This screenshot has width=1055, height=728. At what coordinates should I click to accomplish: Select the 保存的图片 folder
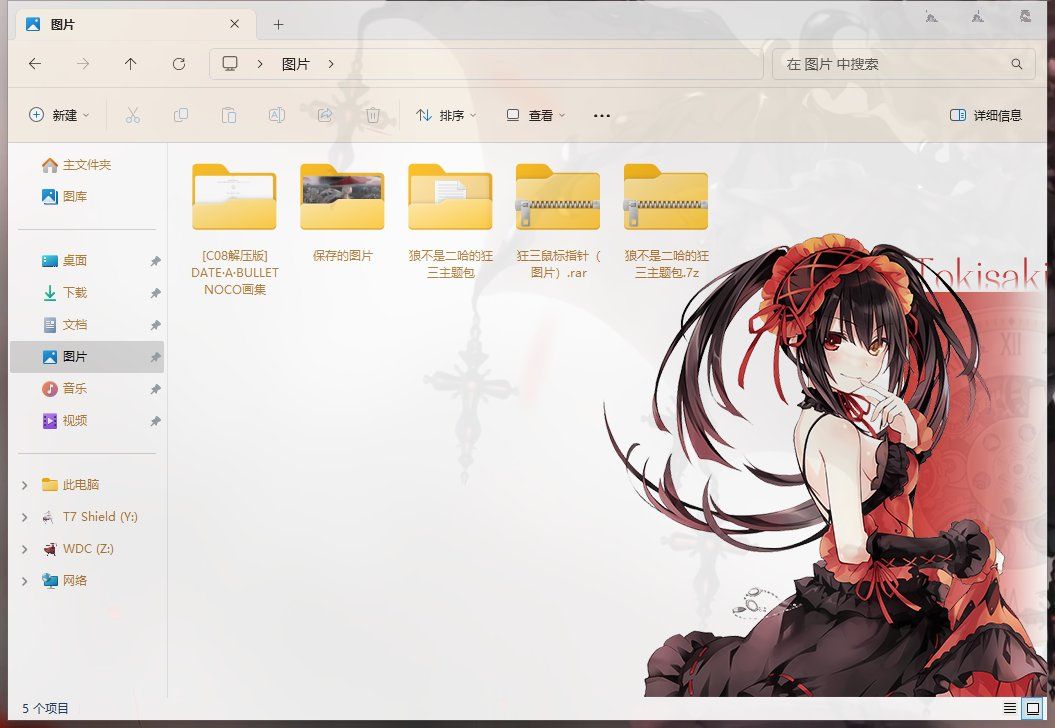point(342,213)
